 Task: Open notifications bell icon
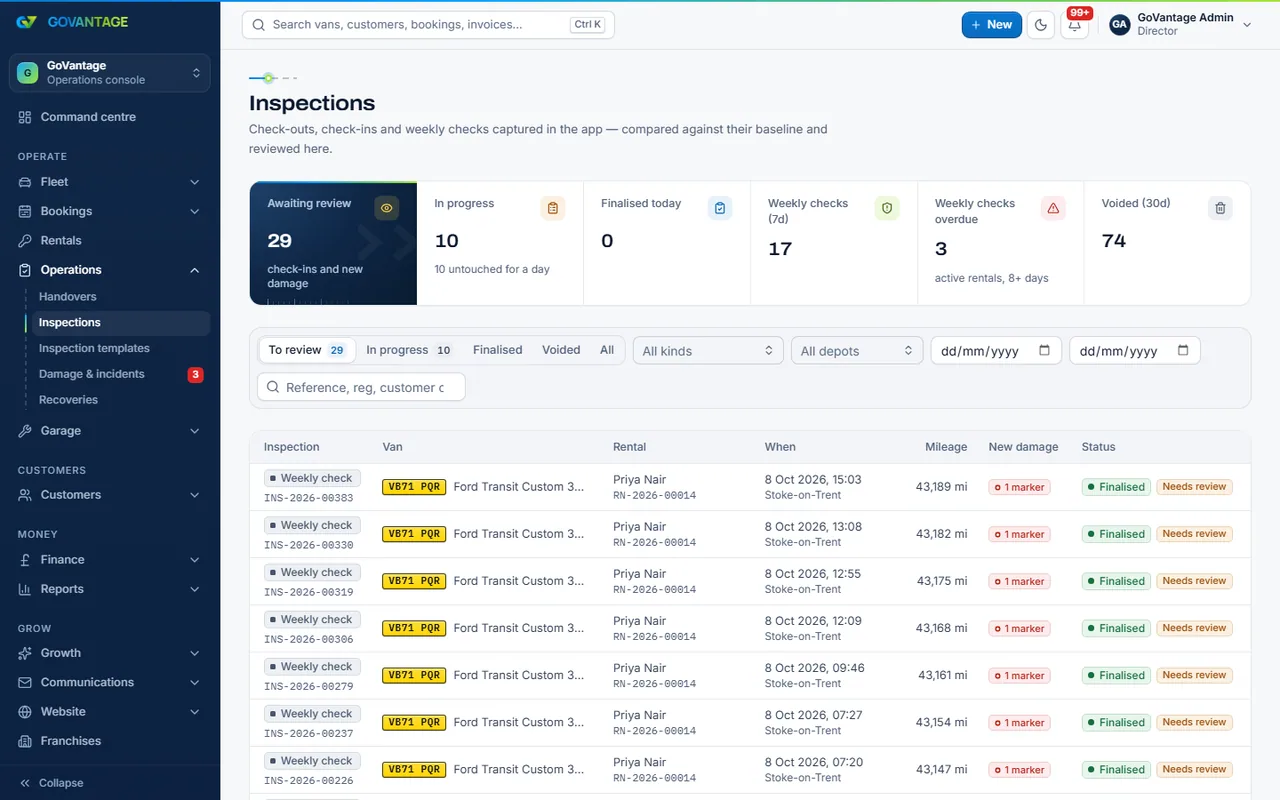1075,25
